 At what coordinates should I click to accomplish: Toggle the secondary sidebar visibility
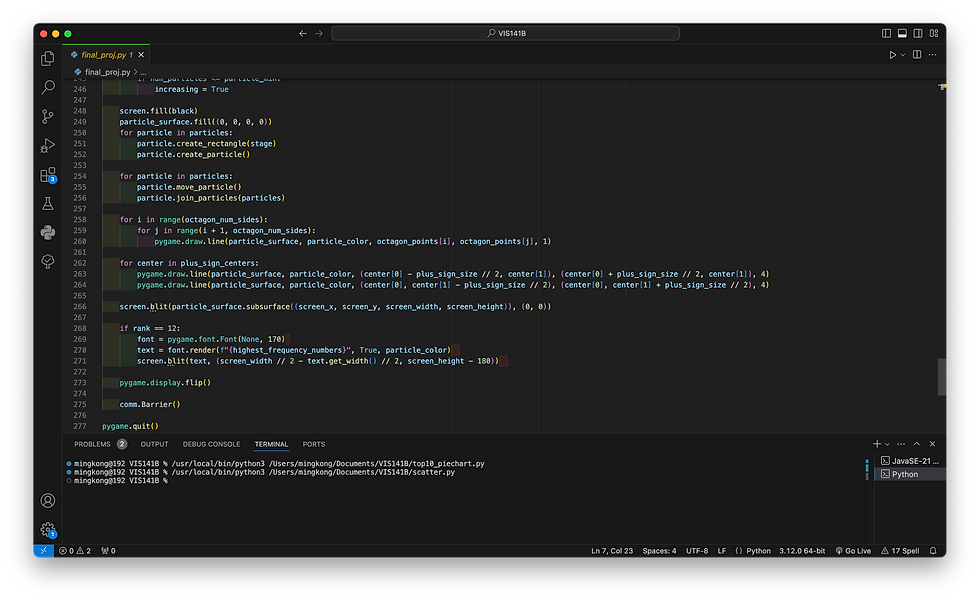[918, 33]
